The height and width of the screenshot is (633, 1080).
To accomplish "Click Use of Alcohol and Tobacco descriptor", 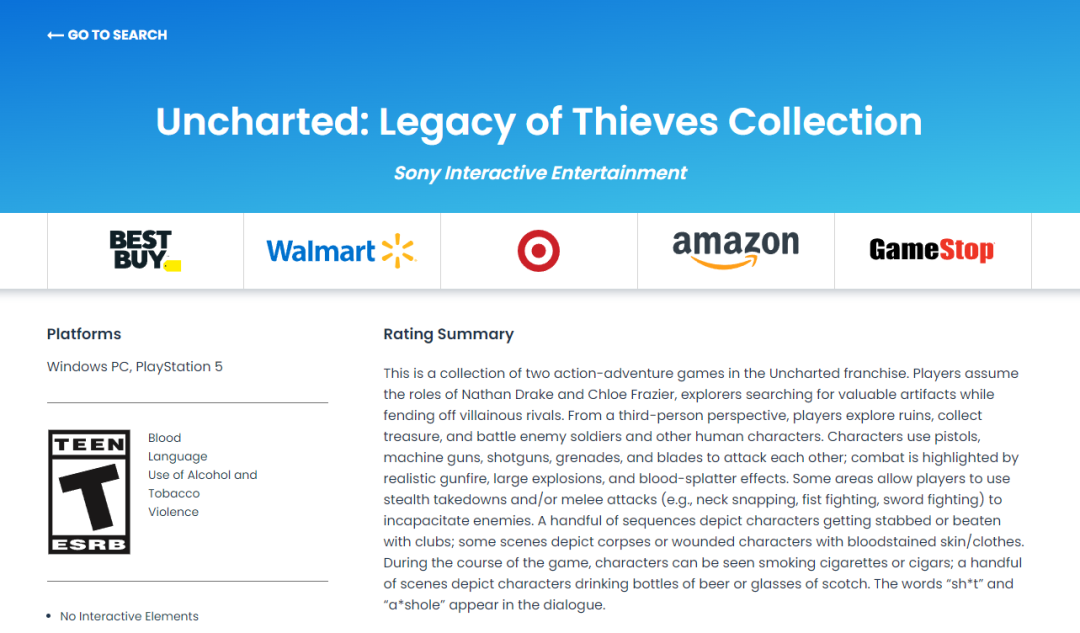I will tap(202, 484).
